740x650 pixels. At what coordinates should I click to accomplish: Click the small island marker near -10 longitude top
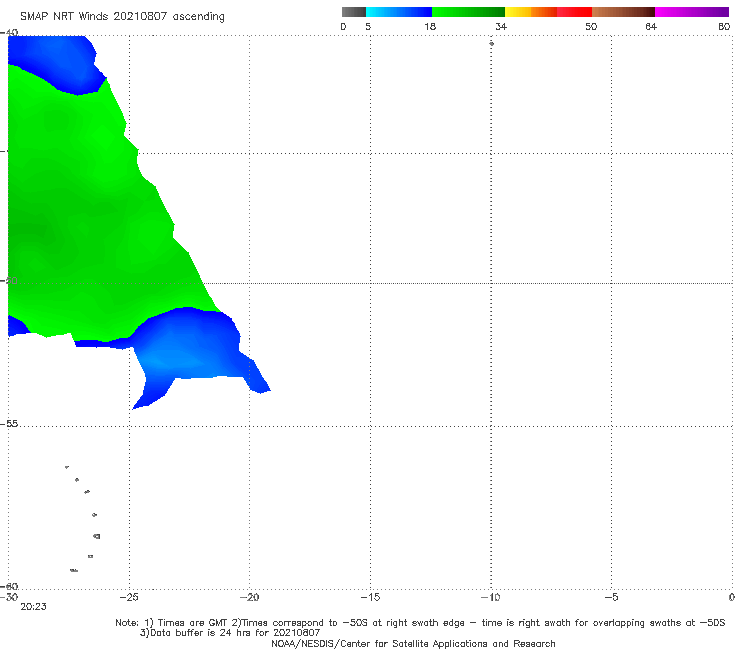coord(491,43)
